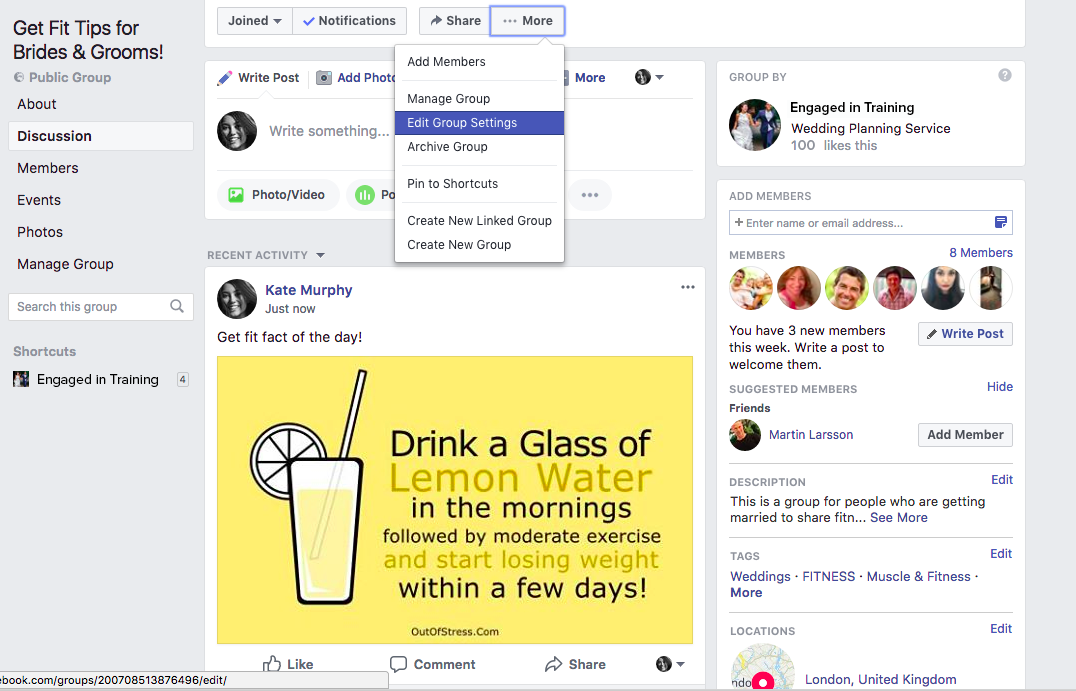
Task: Open the lemon water post image
Action: tap(455, 499)
